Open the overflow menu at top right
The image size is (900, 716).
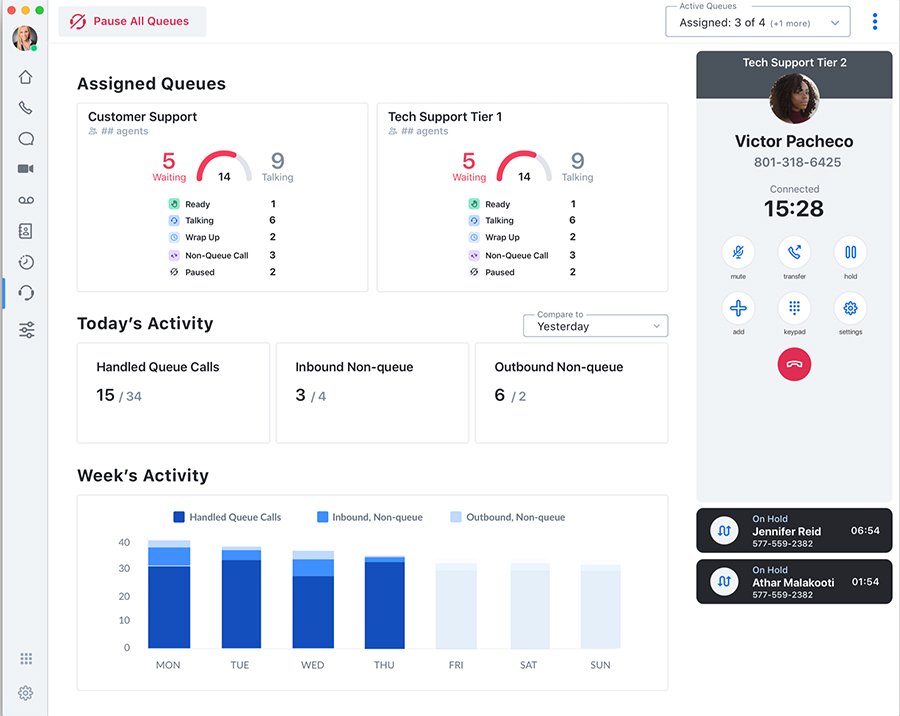point(875,20)
